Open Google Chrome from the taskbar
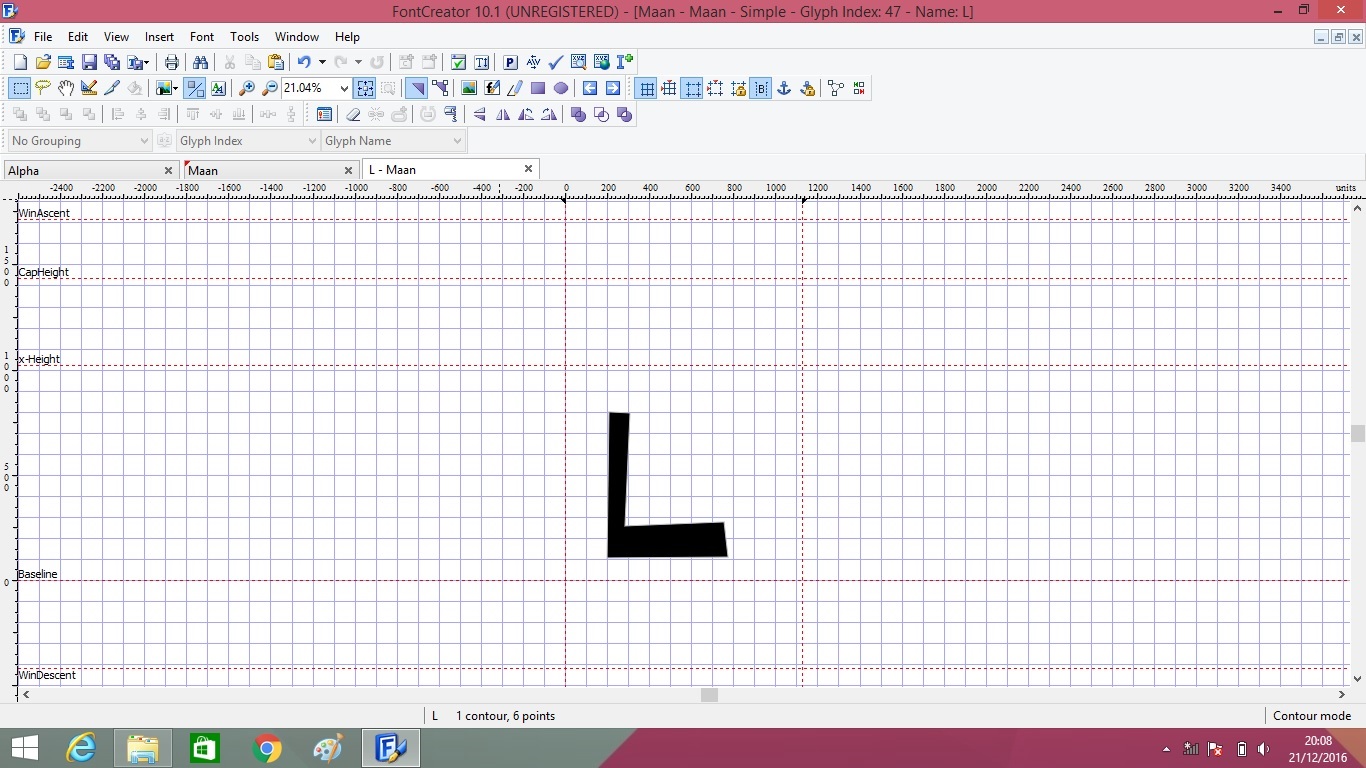 [x=267, y=748]
